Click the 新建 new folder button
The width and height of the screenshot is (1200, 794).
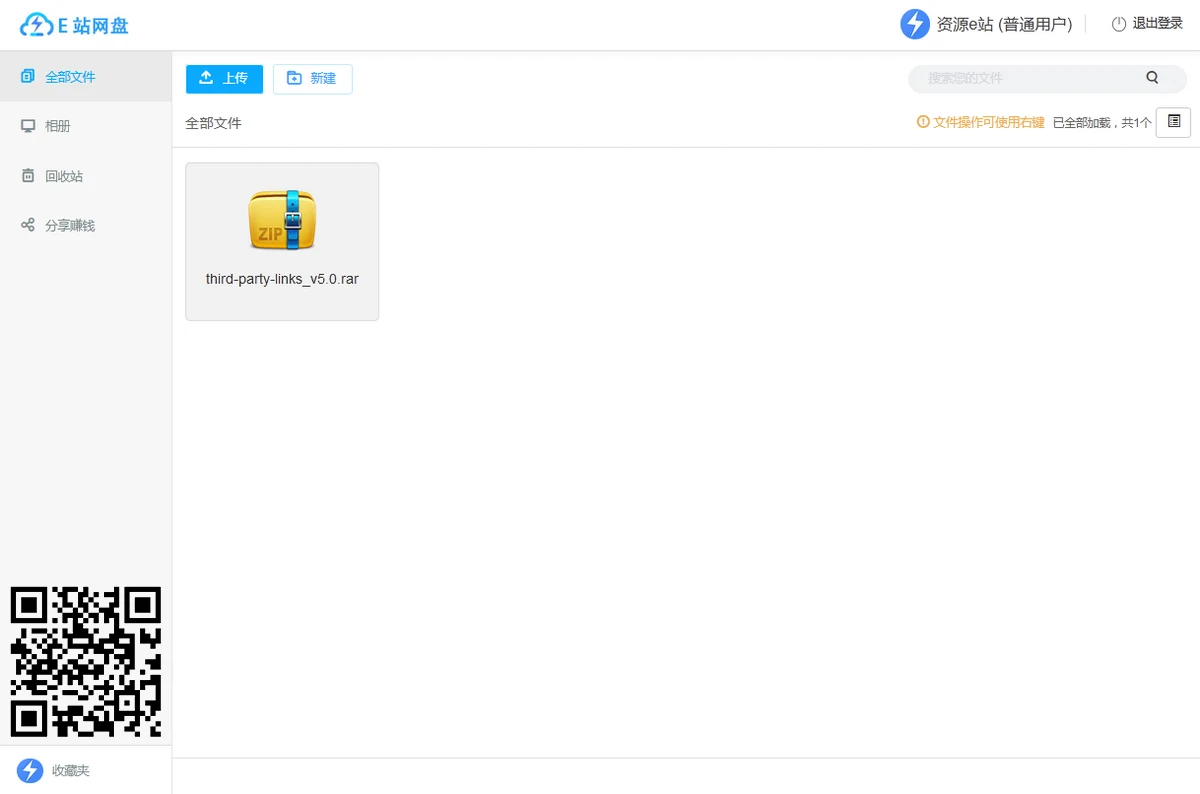[x=312, y=78]
